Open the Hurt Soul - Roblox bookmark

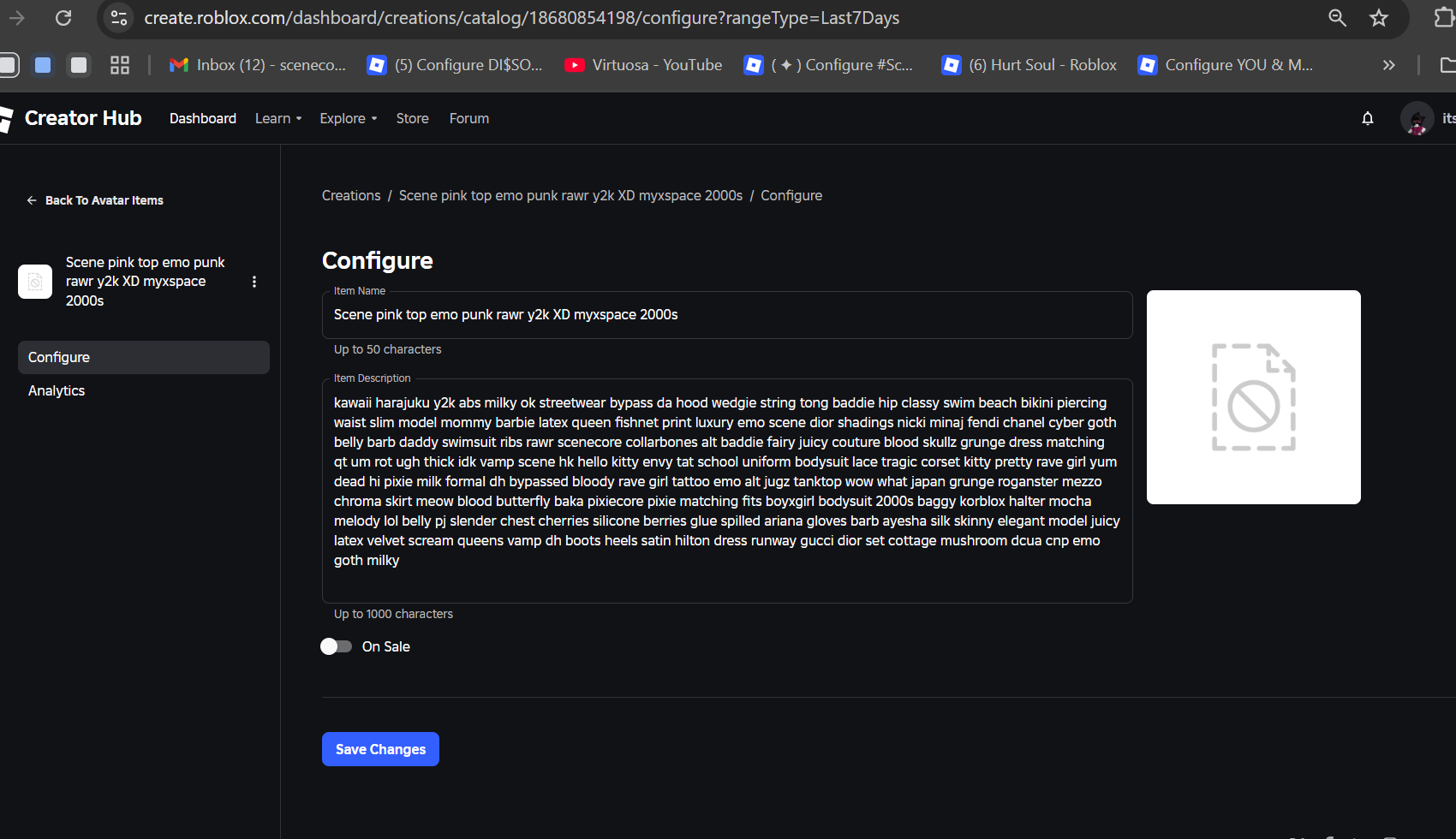[x=1029, y=65]
